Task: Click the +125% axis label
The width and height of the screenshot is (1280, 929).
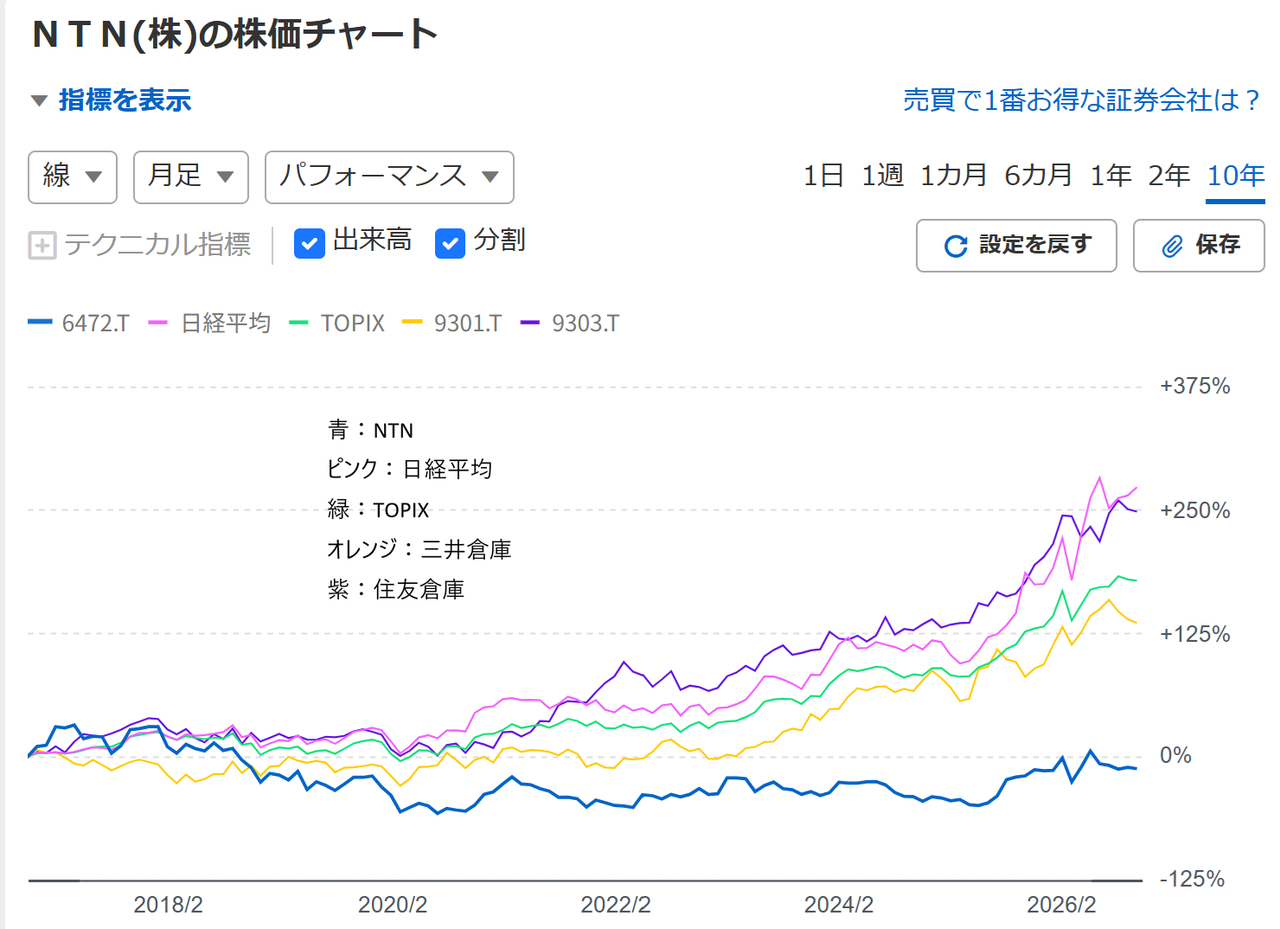Action: [1195, 634]
